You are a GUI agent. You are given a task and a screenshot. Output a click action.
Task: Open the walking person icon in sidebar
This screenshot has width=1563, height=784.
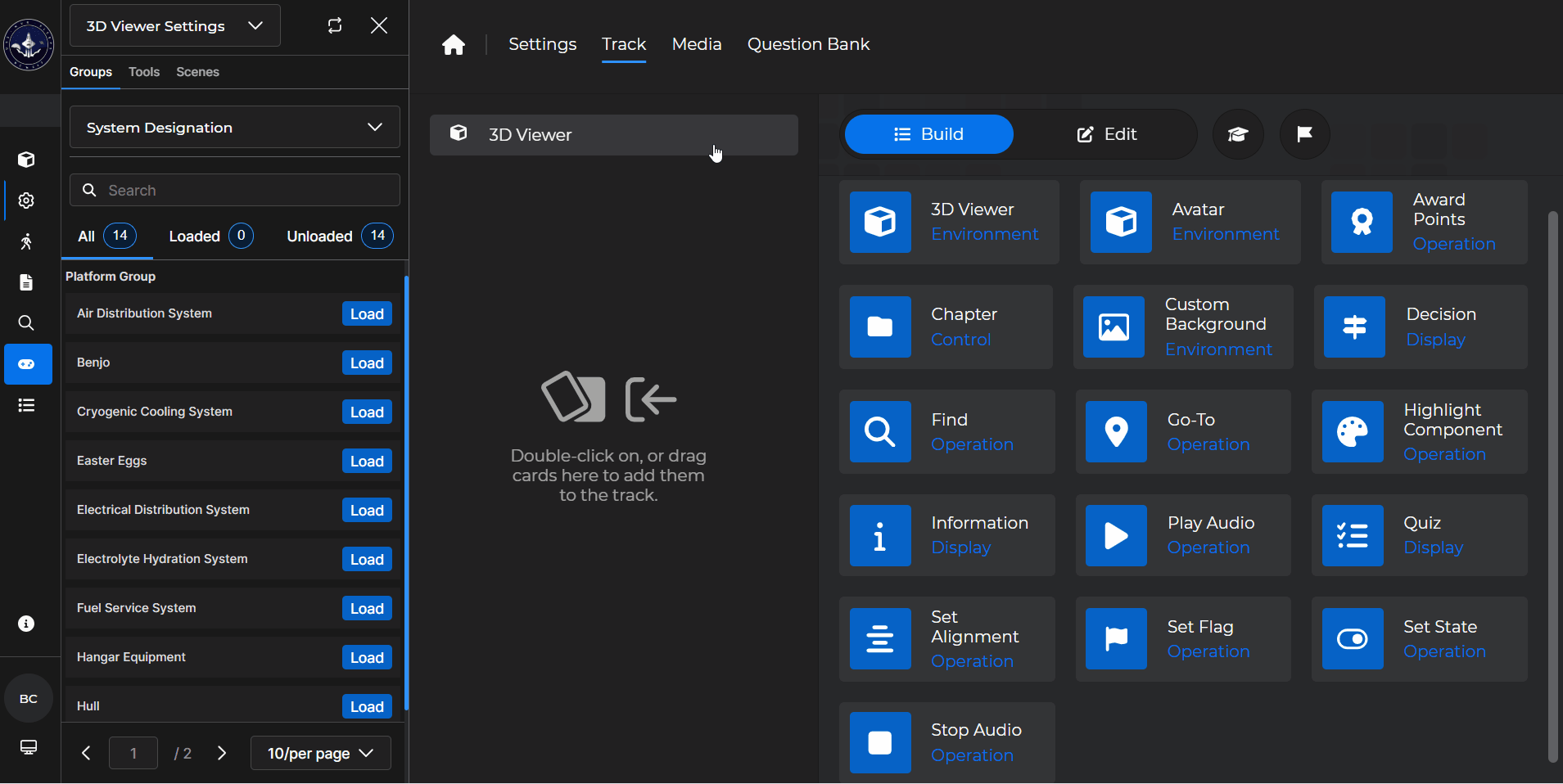26,241
